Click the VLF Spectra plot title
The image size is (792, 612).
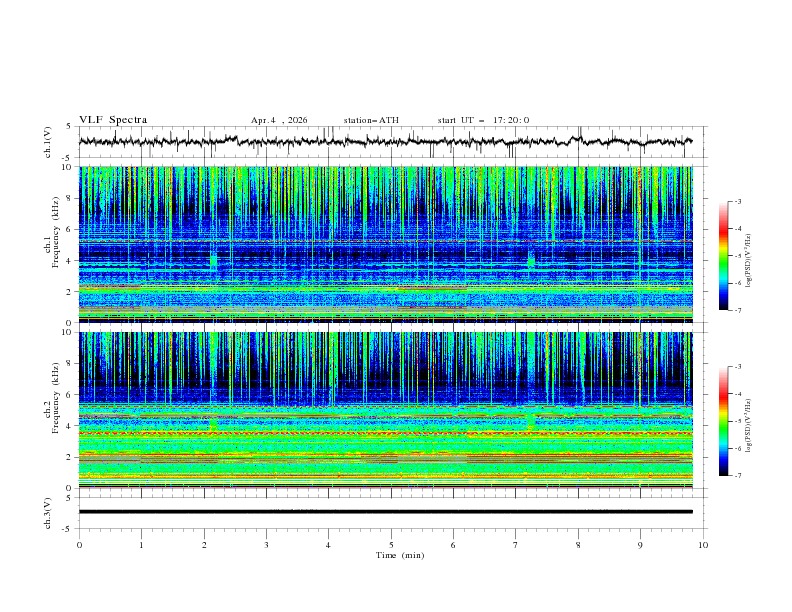point(113,120)
